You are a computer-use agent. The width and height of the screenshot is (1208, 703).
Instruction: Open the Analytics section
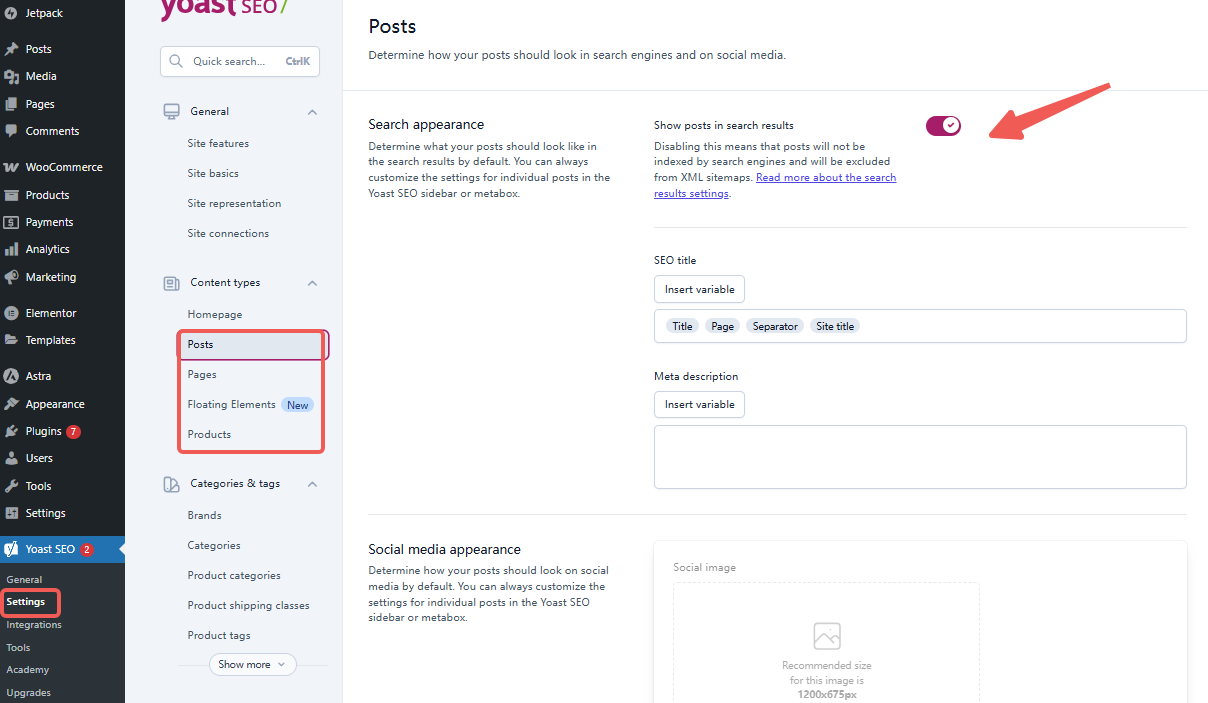pyautogui.click(x=47, y=249)
